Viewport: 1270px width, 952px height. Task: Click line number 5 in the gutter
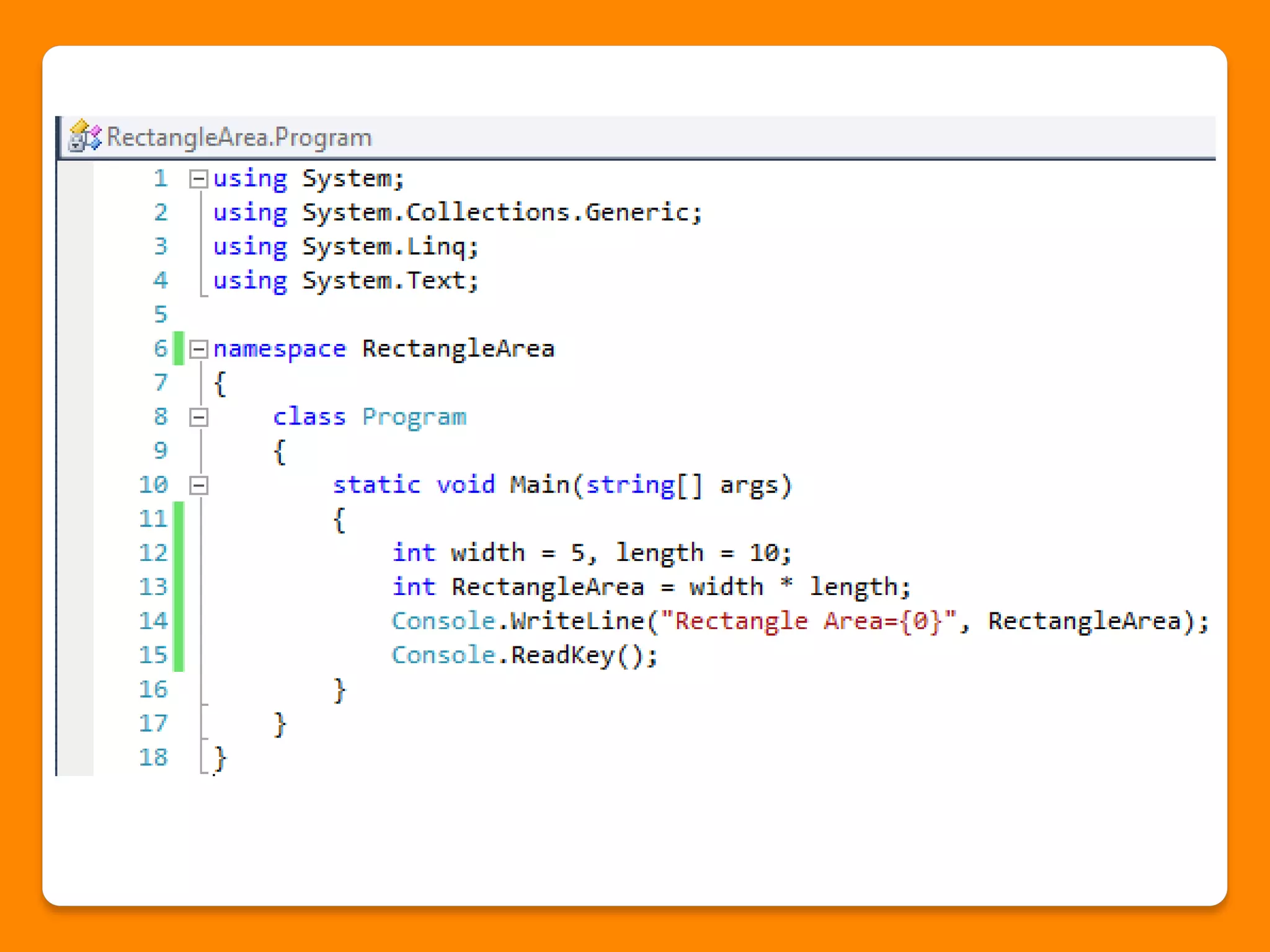(161, 314)
